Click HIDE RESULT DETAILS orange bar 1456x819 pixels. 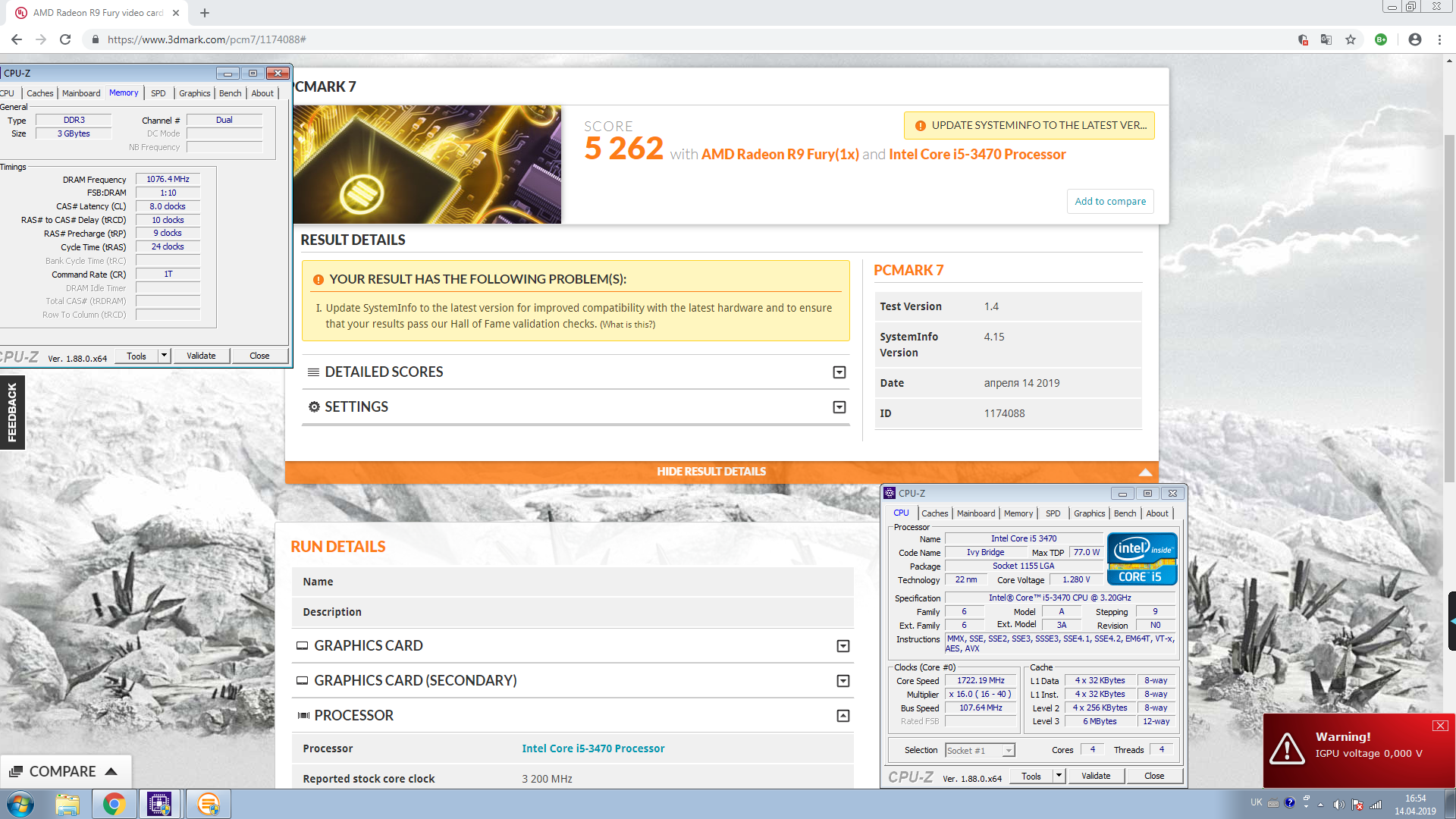coord(721,472)
